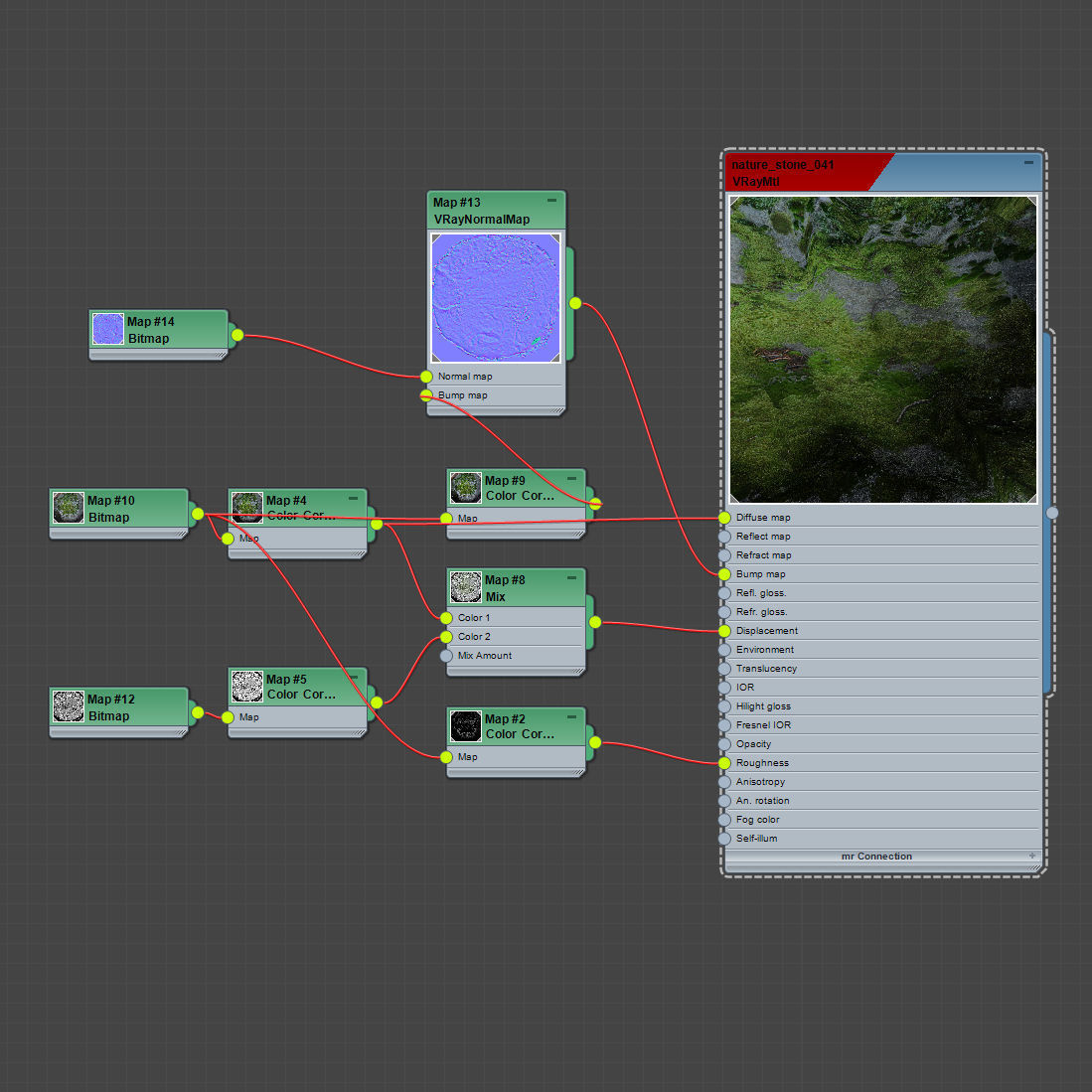The height and width of the screenshot is (1092, 1092).
Task: Click the Reflect map input socket
Action: pos(725,537)
